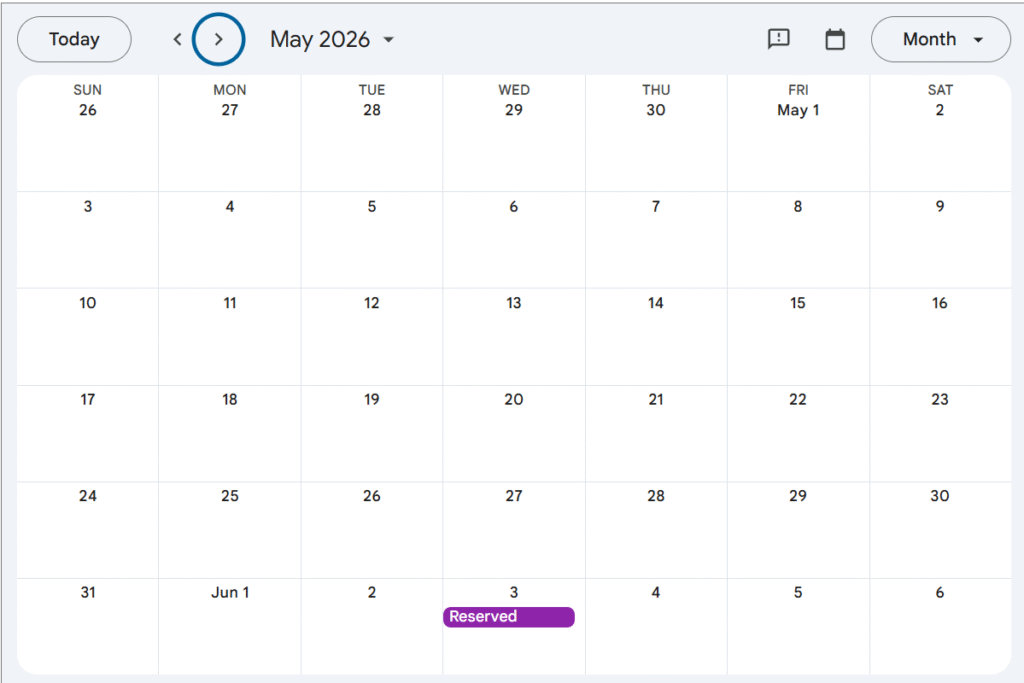Click day 13 in the calendar
1024x683 pixels.
point(514,303)
